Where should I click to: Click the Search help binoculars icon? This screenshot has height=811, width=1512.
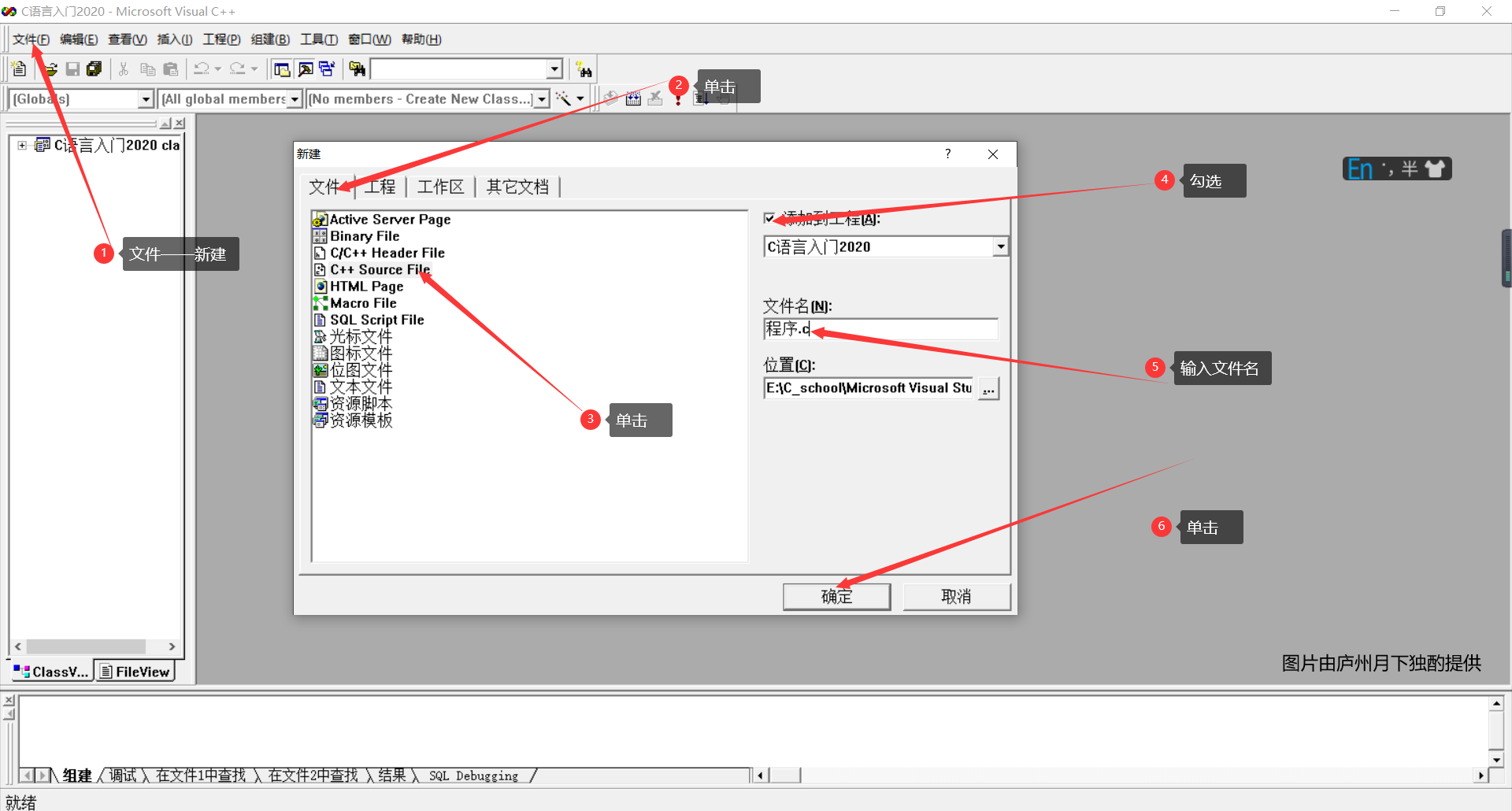click(584, 69)
